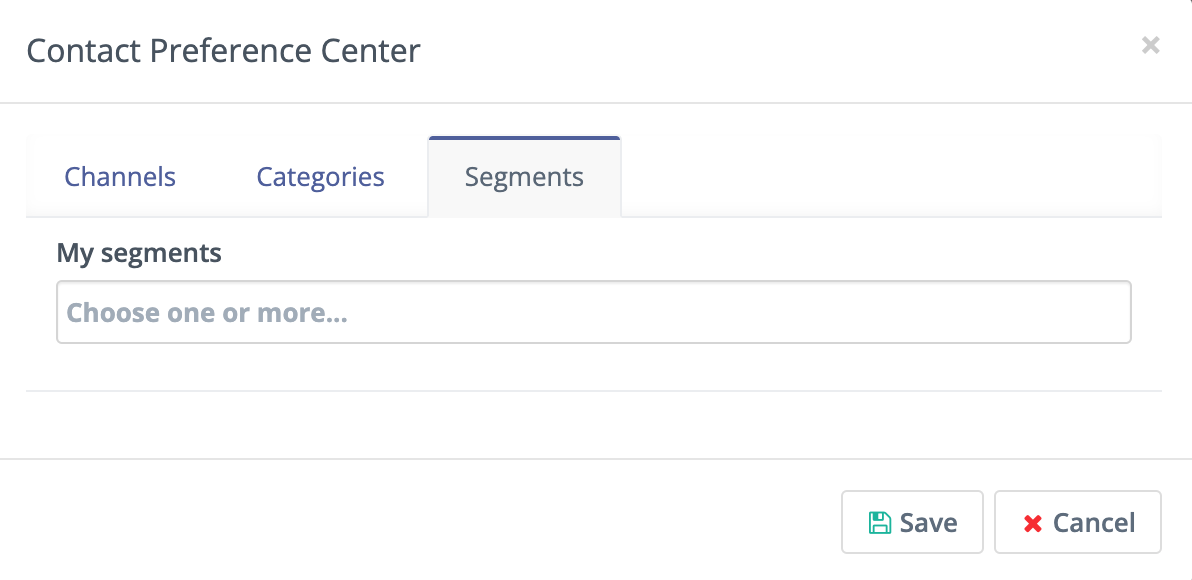Click the 'My segments' label
The height and width of the screenshot is (580, 1192).
(139, 253)
